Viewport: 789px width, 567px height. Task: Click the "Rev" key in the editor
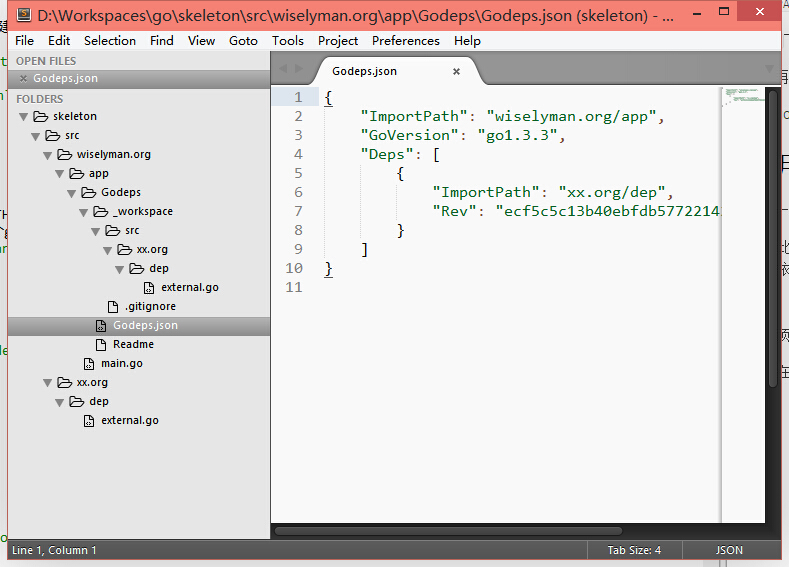pyautogui.click(x=454, y=211)
